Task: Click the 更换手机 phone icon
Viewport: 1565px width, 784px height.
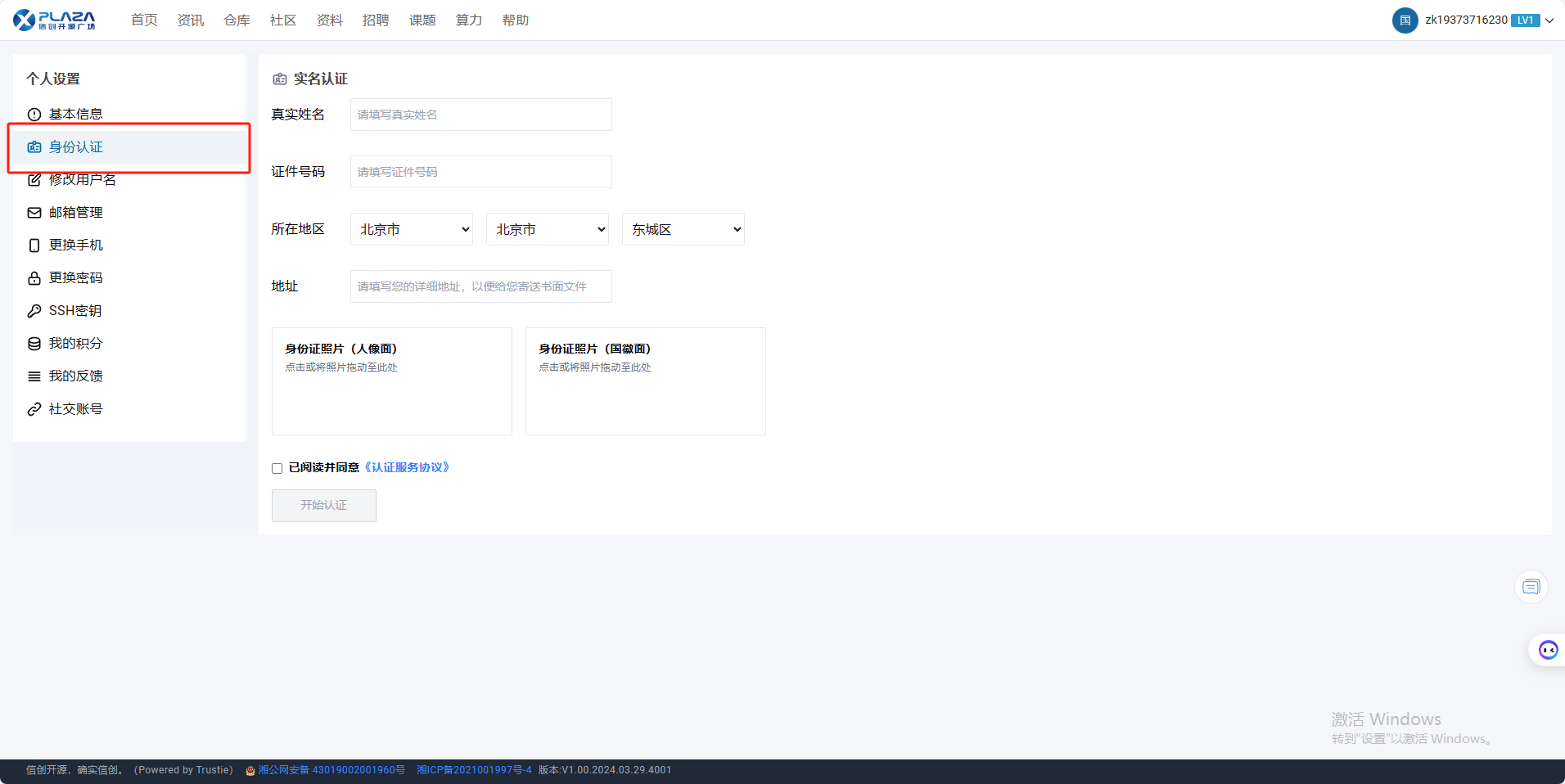Action: [34, 246]
